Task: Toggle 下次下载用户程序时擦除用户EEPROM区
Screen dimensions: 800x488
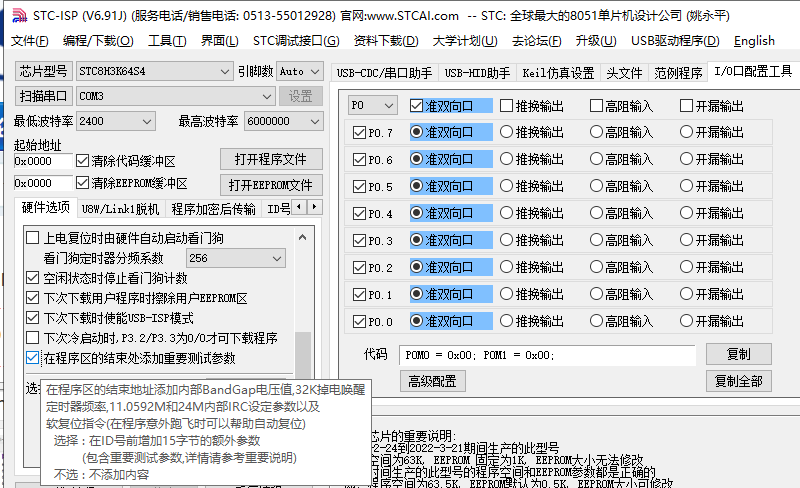Action: point(33,298)
